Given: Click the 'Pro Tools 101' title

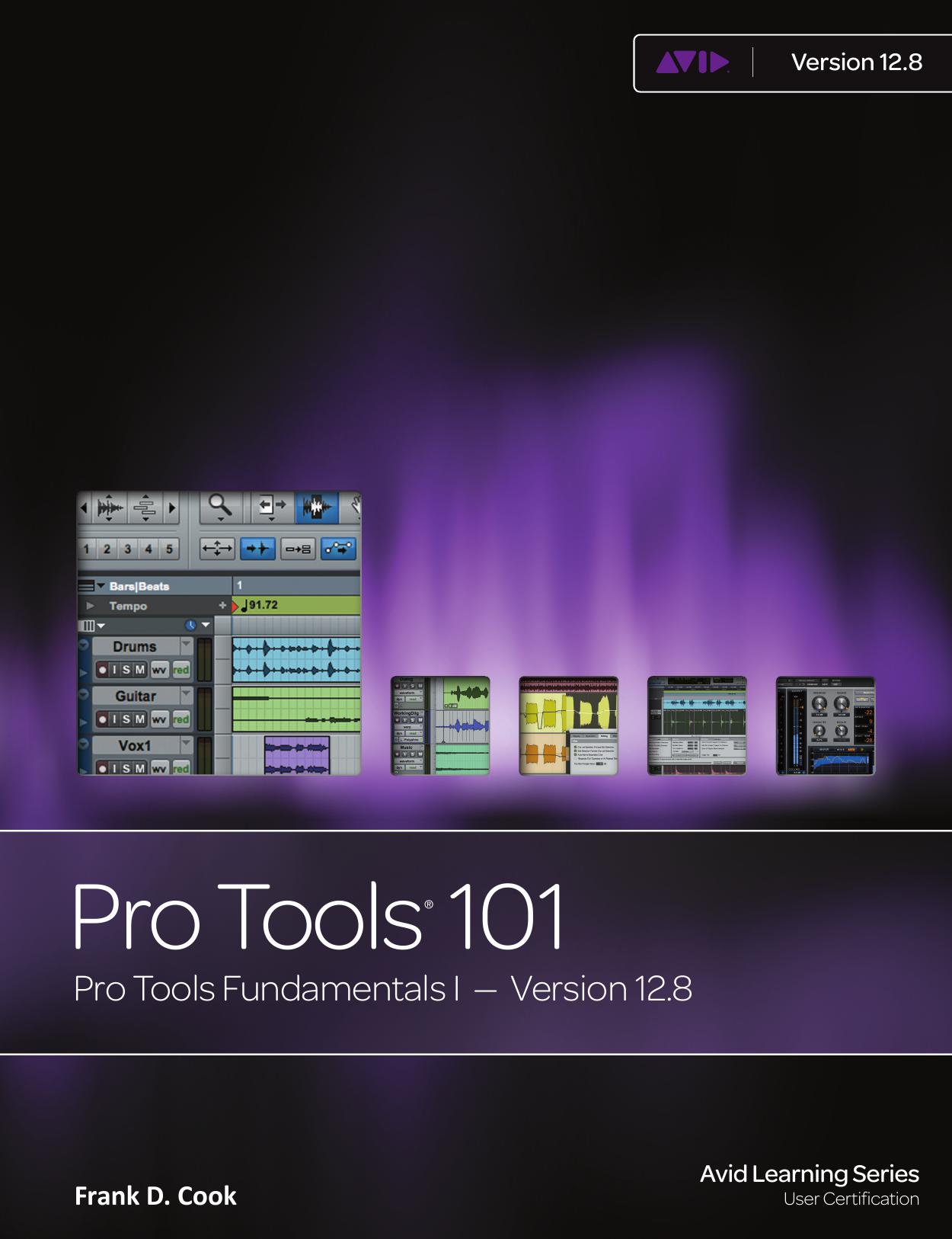Looking at the screenshot, I should coord(319,915).
